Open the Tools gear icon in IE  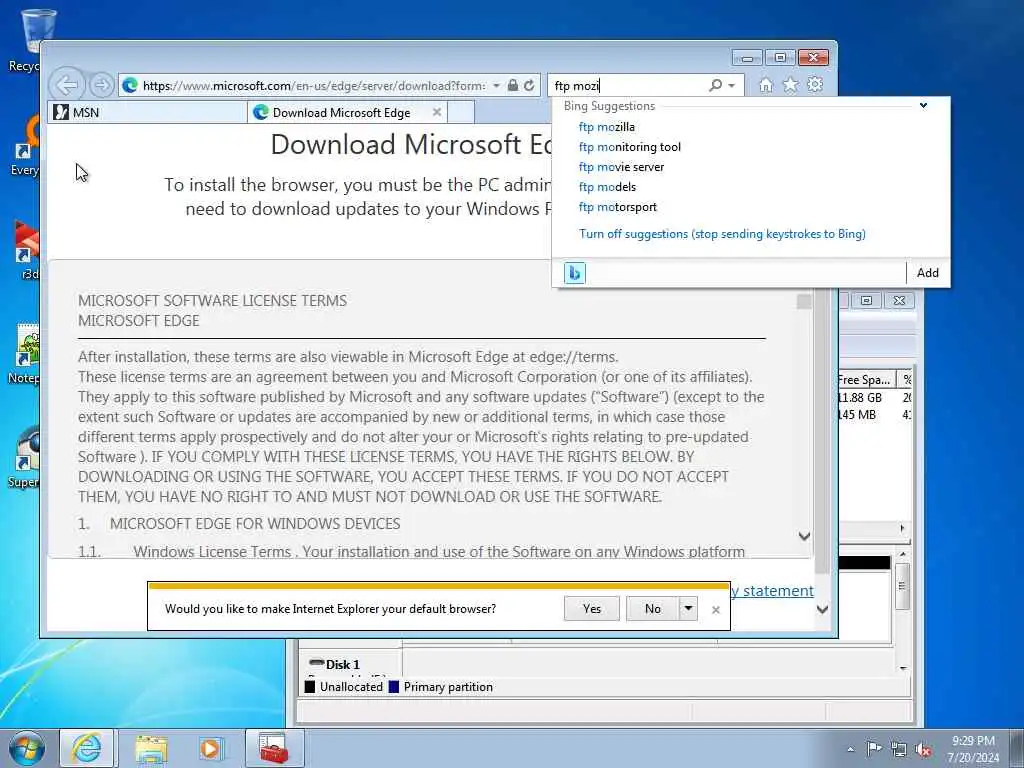point(815,84)
